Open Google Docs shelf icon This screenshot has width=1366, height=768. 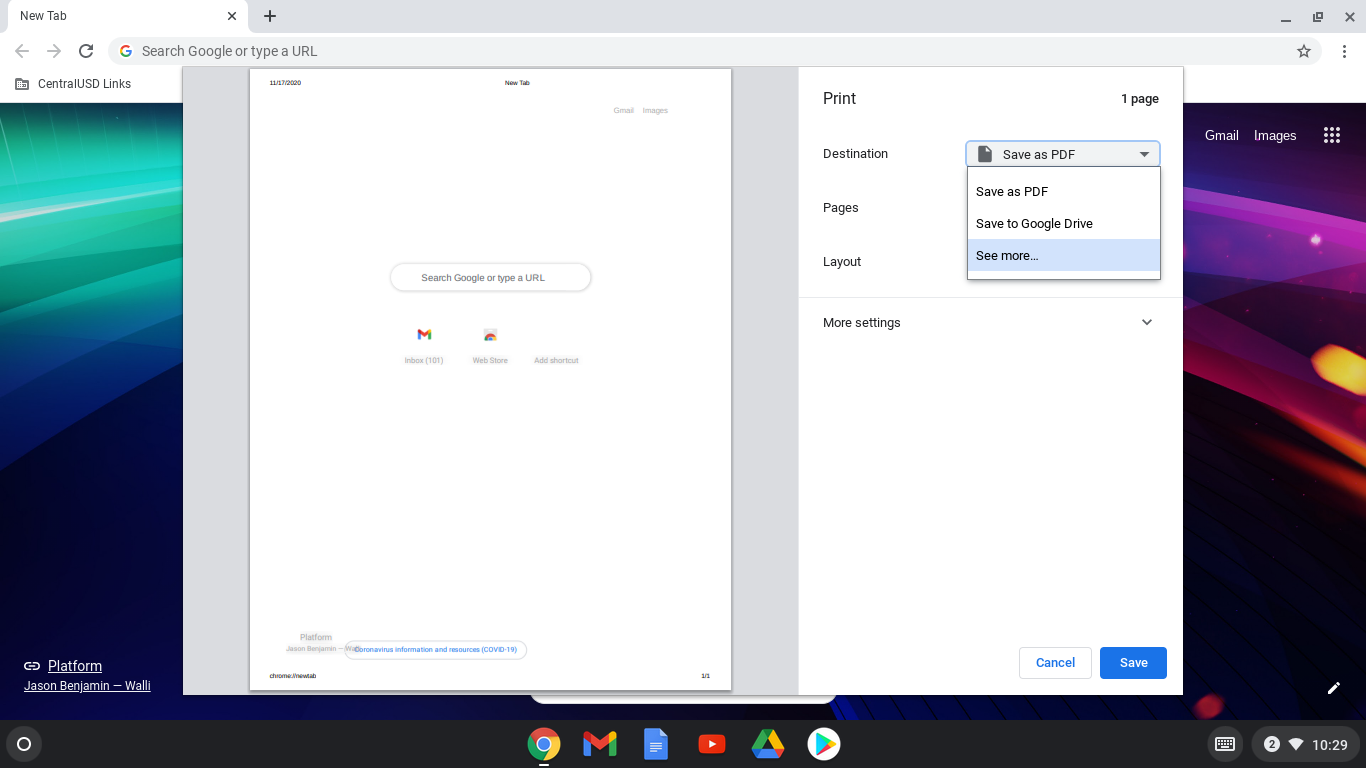(x=656, y=744)
